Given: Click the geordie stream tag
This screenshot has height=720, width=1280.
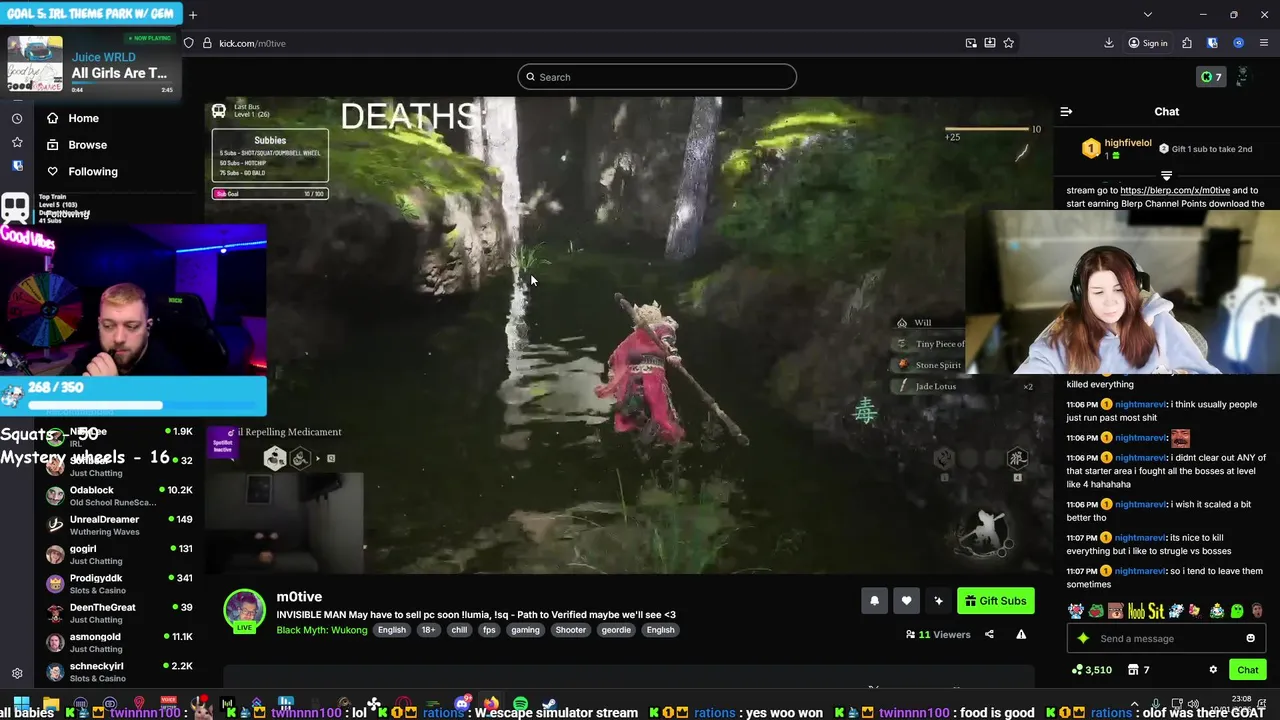Looking at the screenshot, I should tap(616, 630).
